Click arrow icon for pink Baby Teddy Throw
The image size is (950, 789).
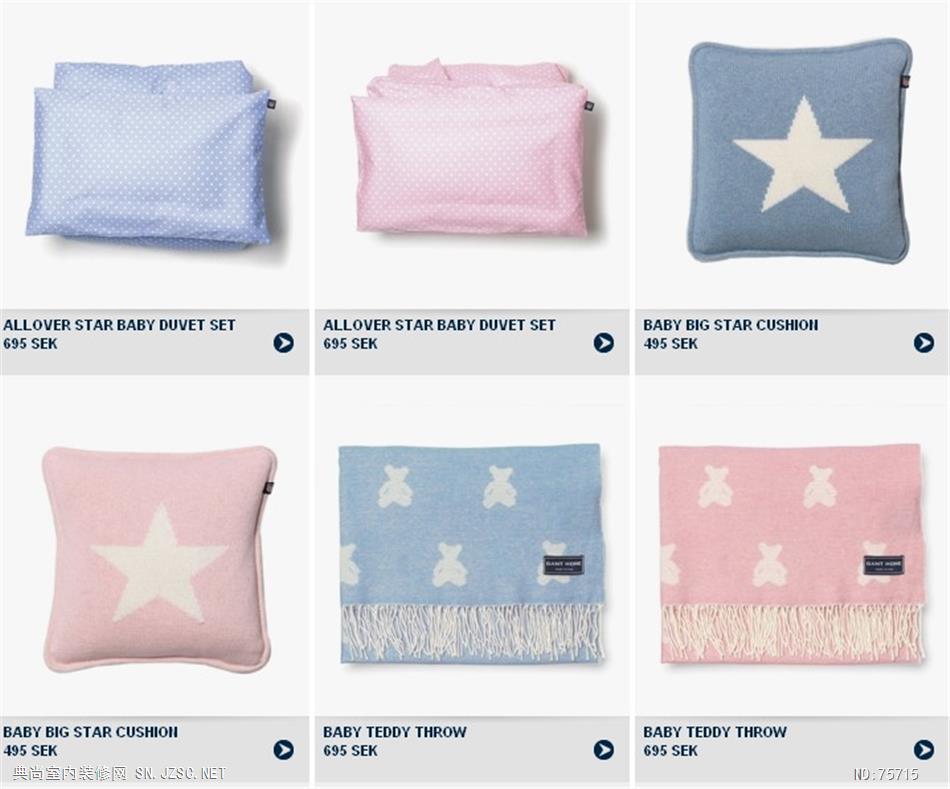pos(923,750)
